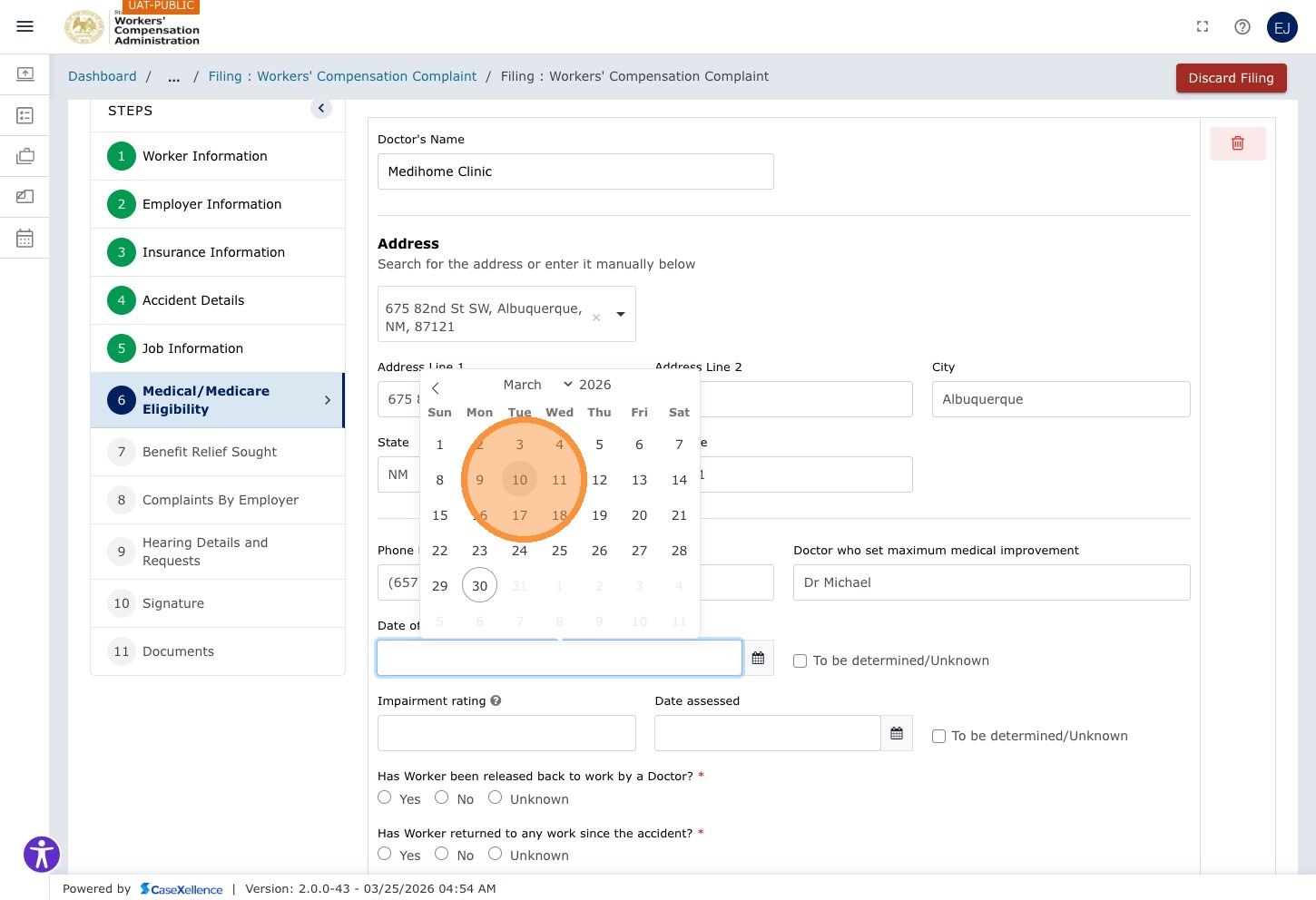
Task: Select No for released back to work
Action: click(x=442, y=797)
